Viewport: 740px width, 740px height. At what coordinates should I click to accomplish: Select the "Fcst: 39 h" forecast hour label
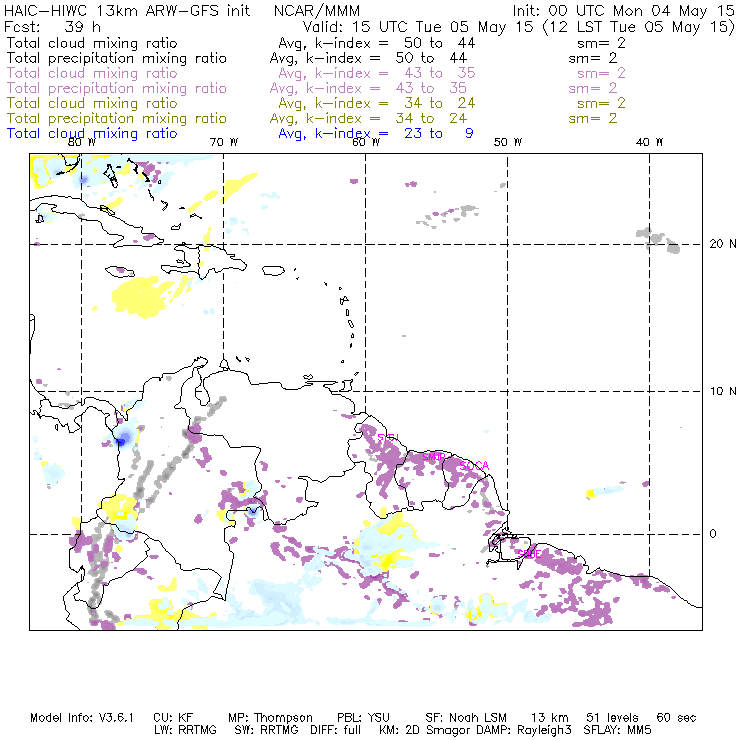click(52, 26)
